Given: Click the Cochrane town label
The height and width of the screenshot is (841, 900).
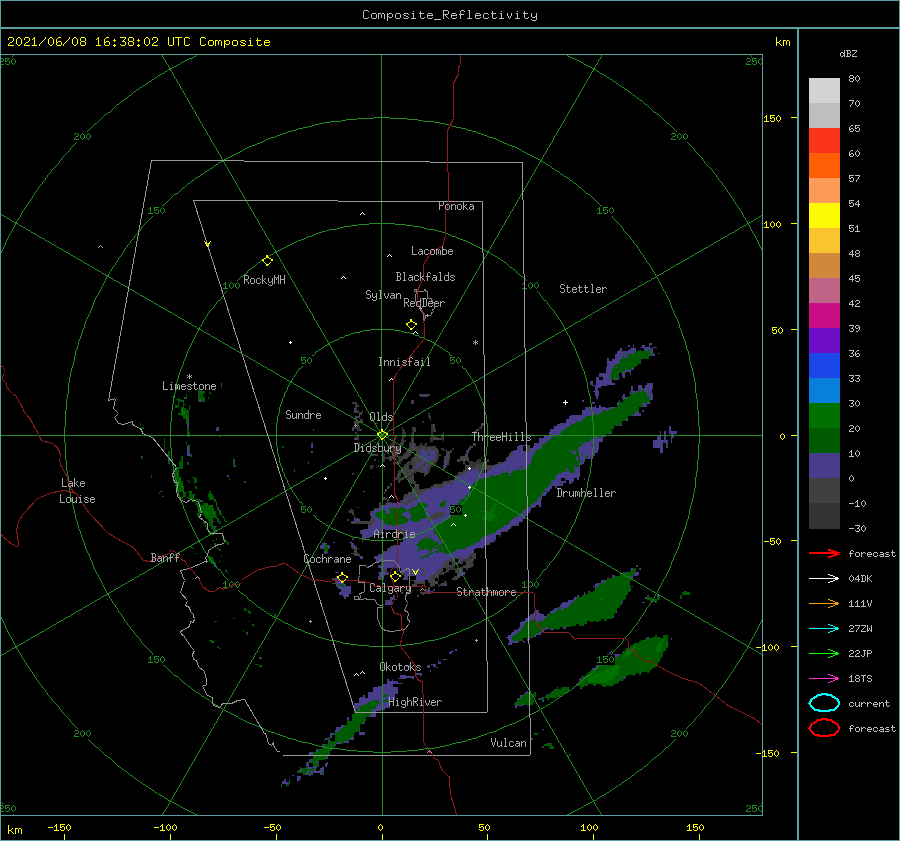Looking at the screenshot, I should [x=327, y=559].
